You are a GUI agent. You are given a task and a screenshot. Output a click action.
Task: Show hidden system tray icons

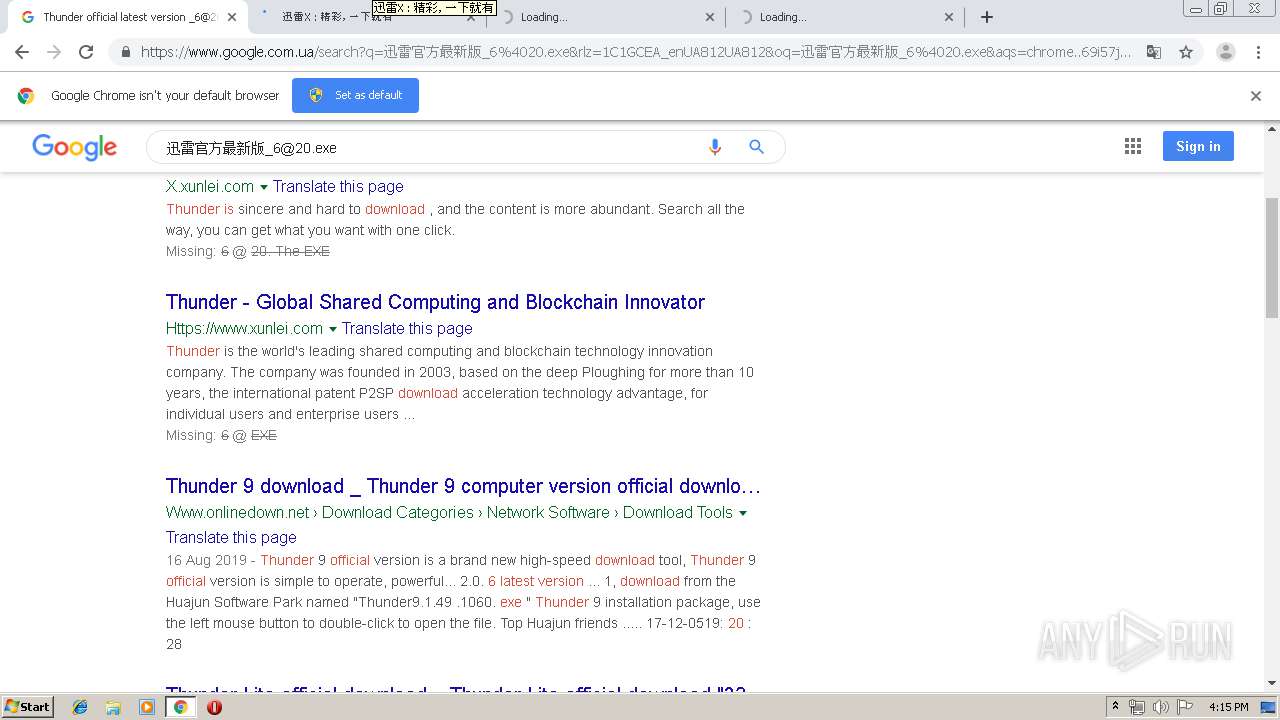(x=1115, y=707)
